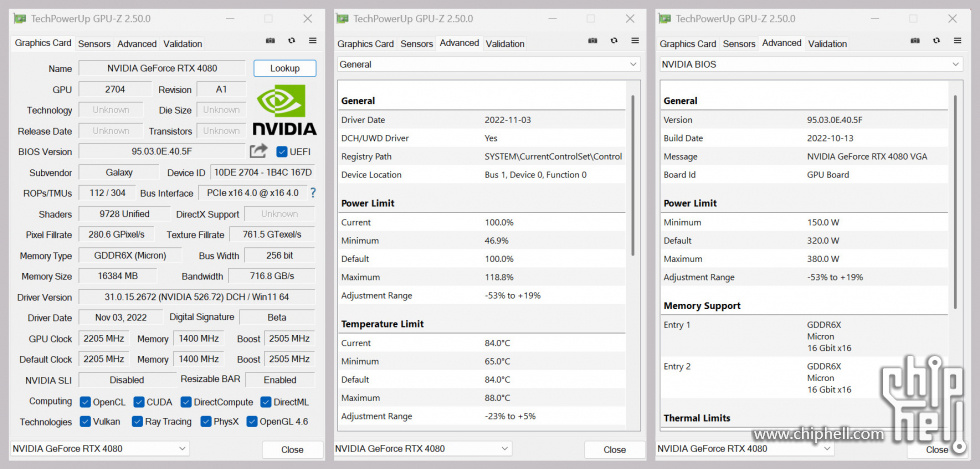Click the Memory Size field 16384 MB
Image resolution: width=980 pixels, height=469 pixels.
click(118, 276)
